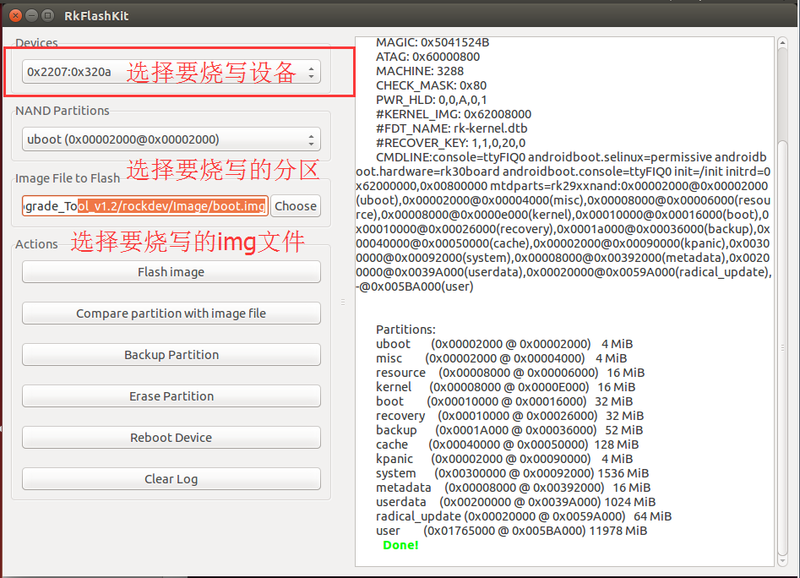The image size is (800, 578).
Task: Minimize the RkFlashKit window
Action: [31, 16]
